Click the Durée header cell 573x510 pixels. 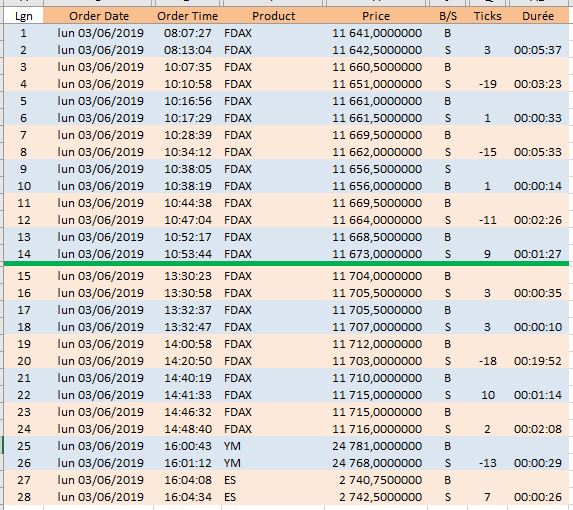pos(538,16)
